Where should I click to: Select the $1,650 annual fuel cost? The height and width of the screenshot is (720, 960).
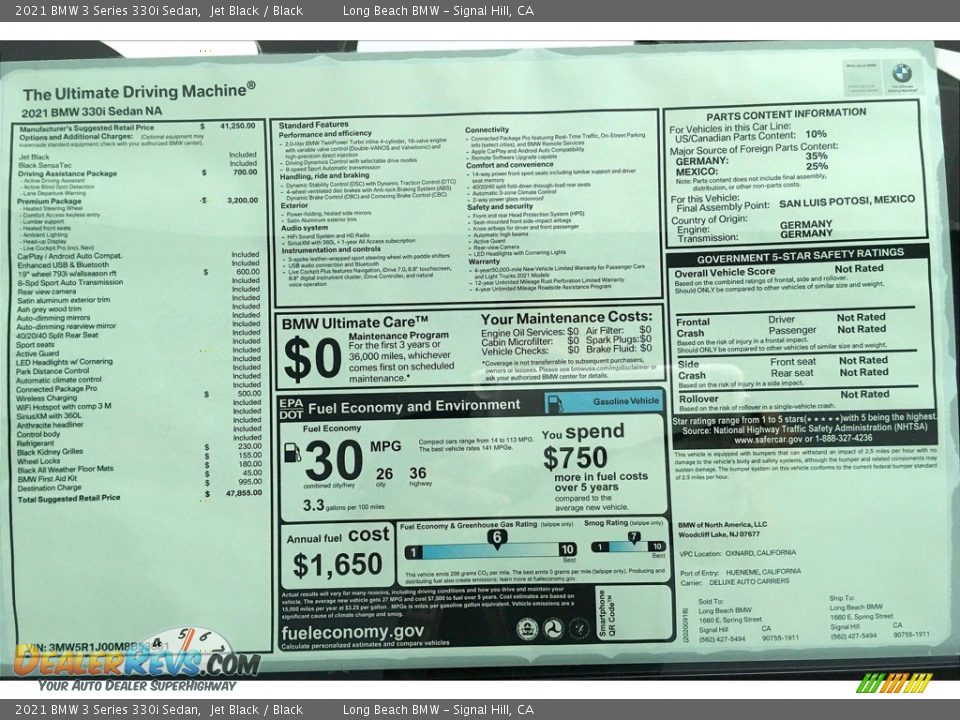click(x=337, y=564)
